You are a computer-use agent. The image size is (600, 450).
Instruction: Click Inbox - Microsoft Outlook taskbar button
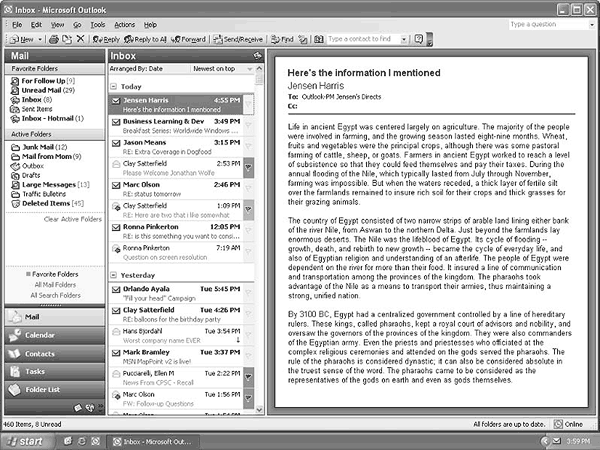[153, 442]
